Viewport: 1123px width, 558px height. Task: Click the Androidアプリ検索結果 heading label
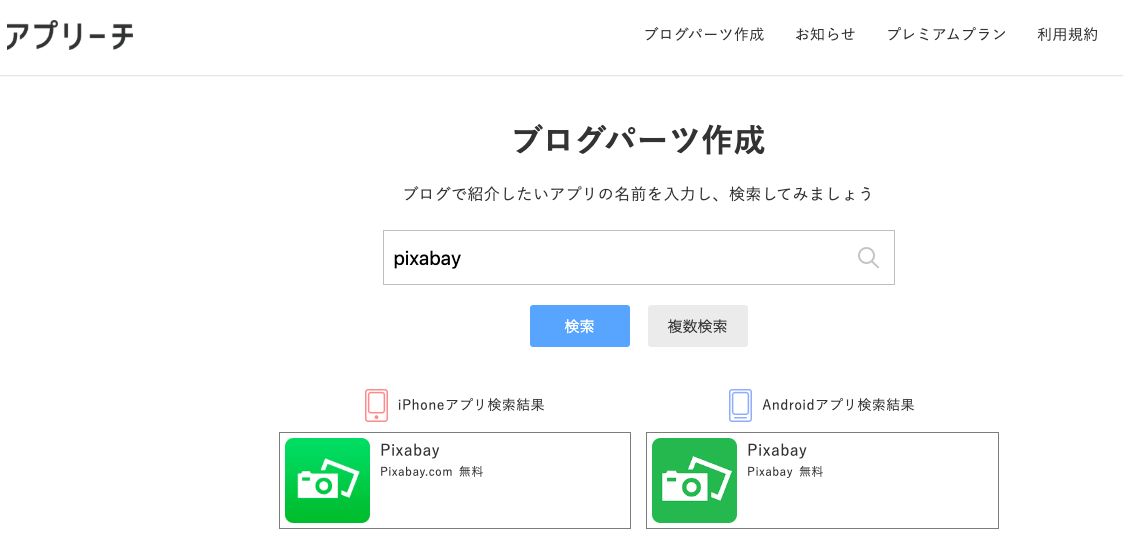(x=838, y=405)
